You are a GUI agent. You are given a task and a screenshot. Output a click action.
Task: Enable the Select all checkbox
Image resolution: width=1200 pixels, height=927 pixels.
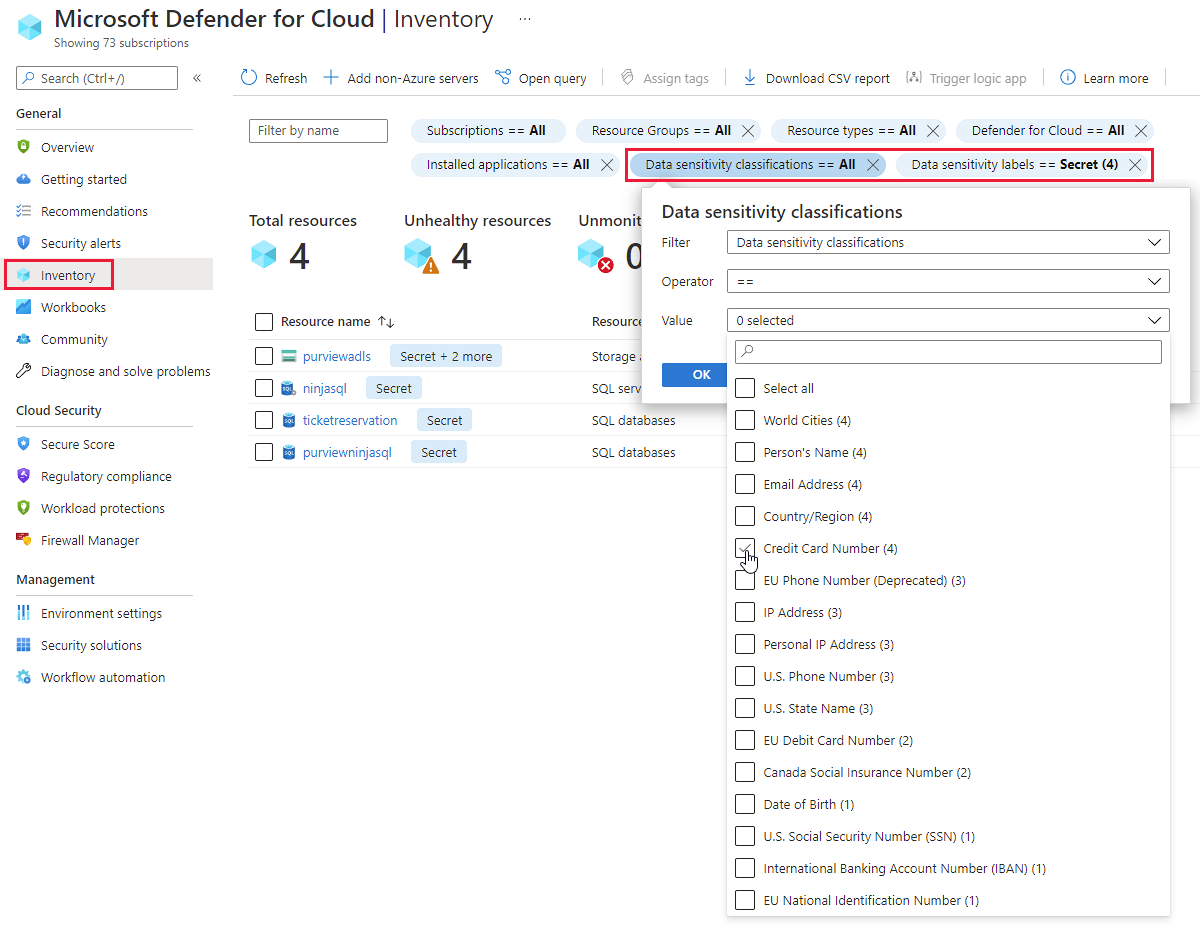[x=745, y=388]
